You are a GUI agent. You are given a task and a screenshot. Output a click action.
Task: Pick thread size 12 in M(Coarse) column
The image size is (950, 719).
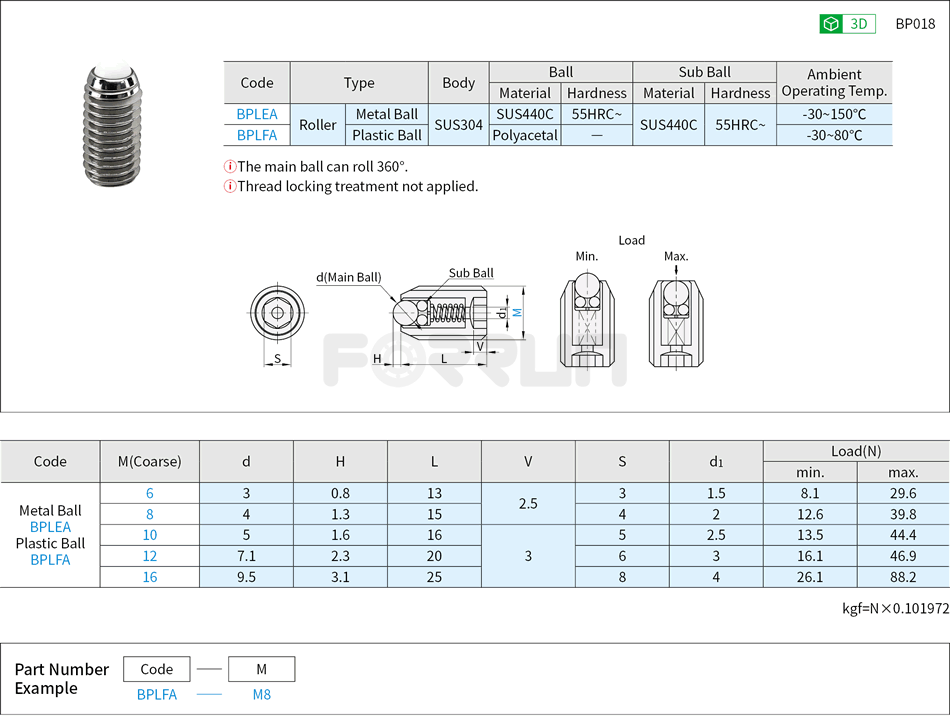[150, 556]
